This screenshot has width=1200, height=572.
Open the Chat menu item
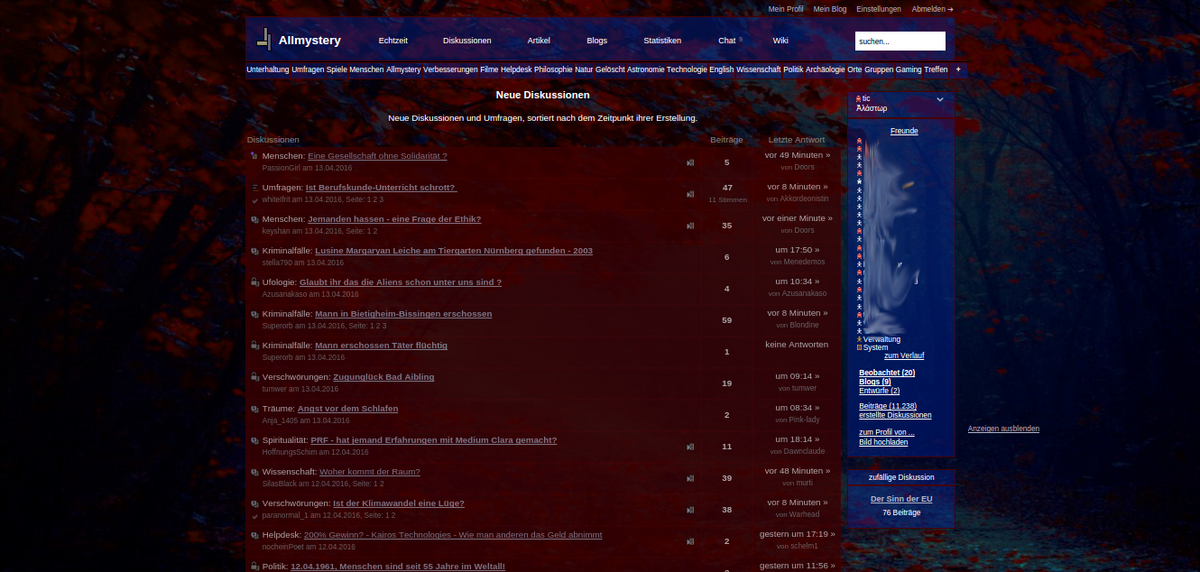click(727, 41)
